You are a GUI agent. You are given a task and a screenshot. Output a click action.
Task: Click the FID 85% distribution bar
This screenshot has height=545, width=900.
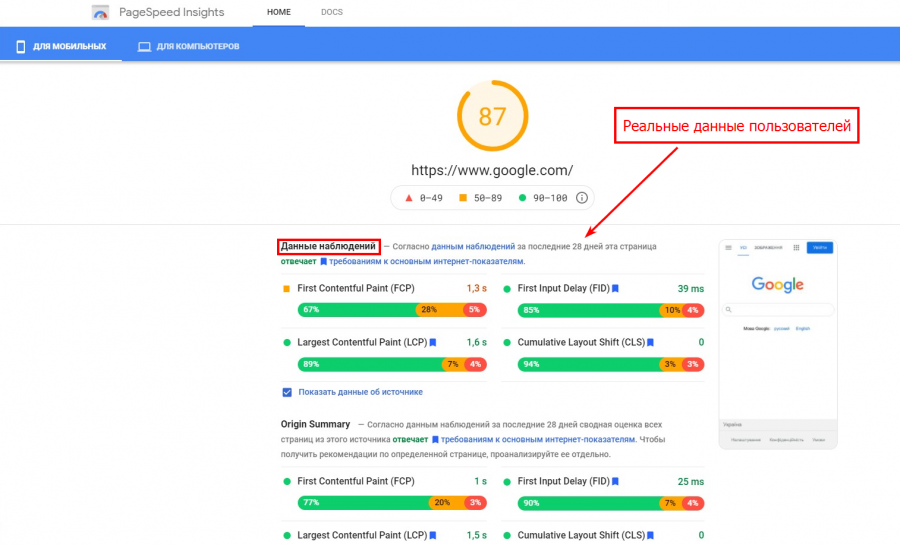pos(611,310)
